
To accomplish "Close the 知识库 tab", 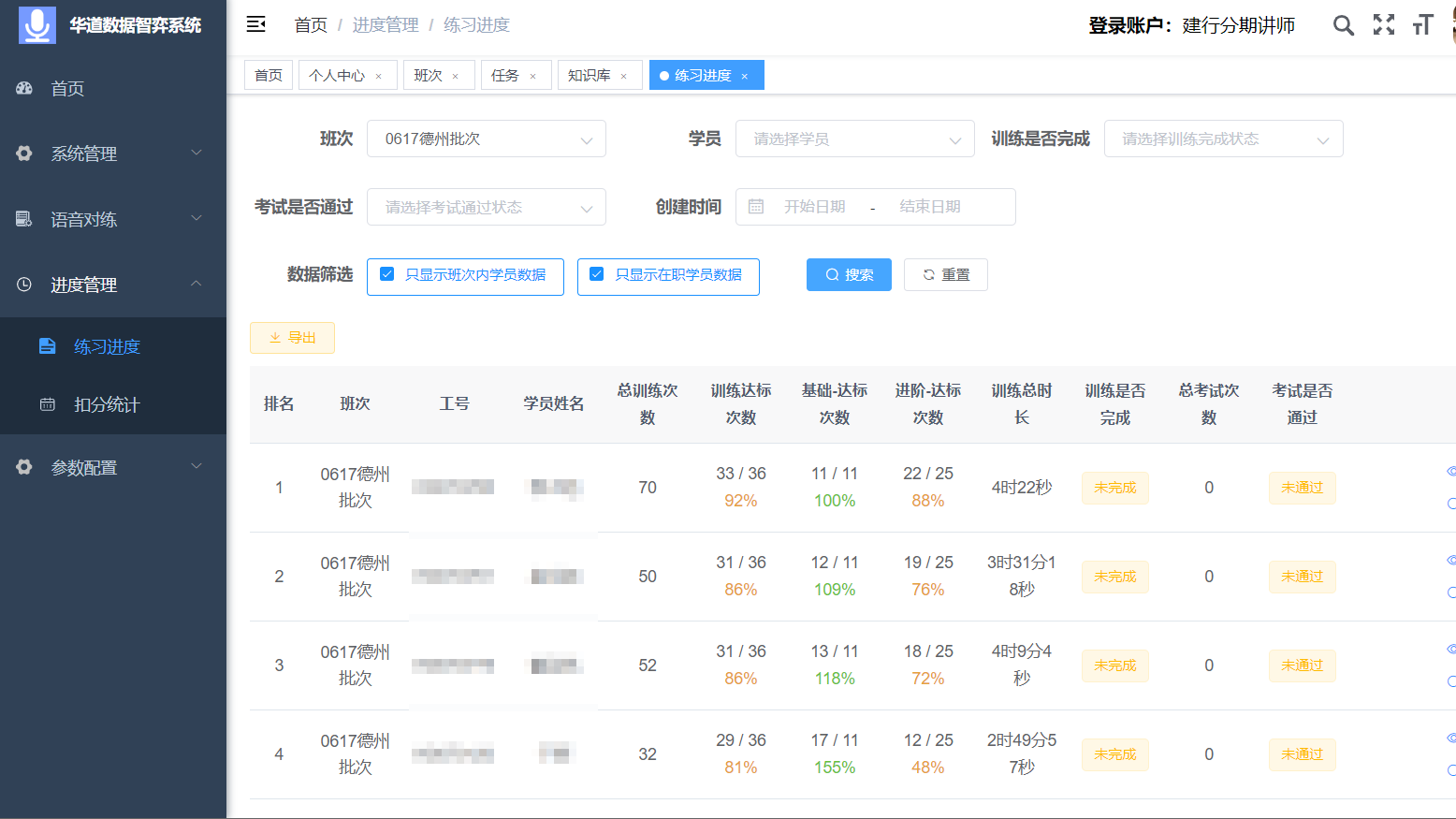I will (623, 77).
